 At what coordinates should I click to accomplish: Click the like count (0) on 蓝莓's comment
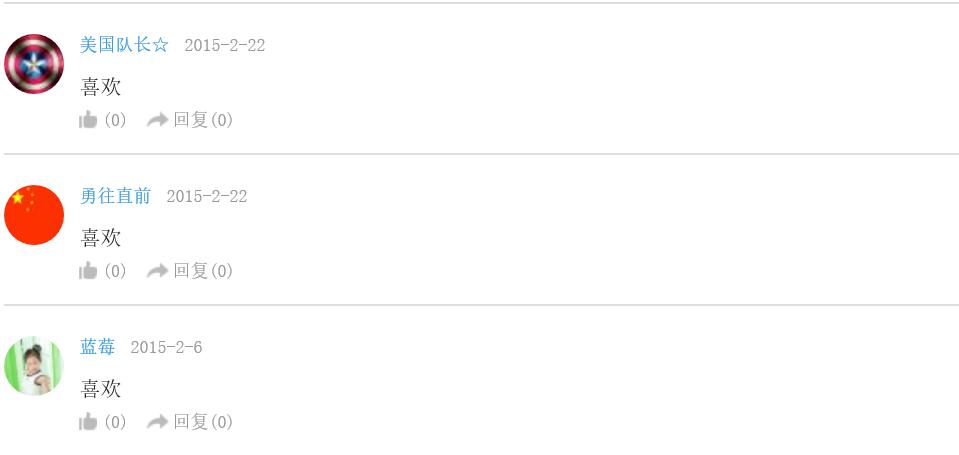pos(115,422)
